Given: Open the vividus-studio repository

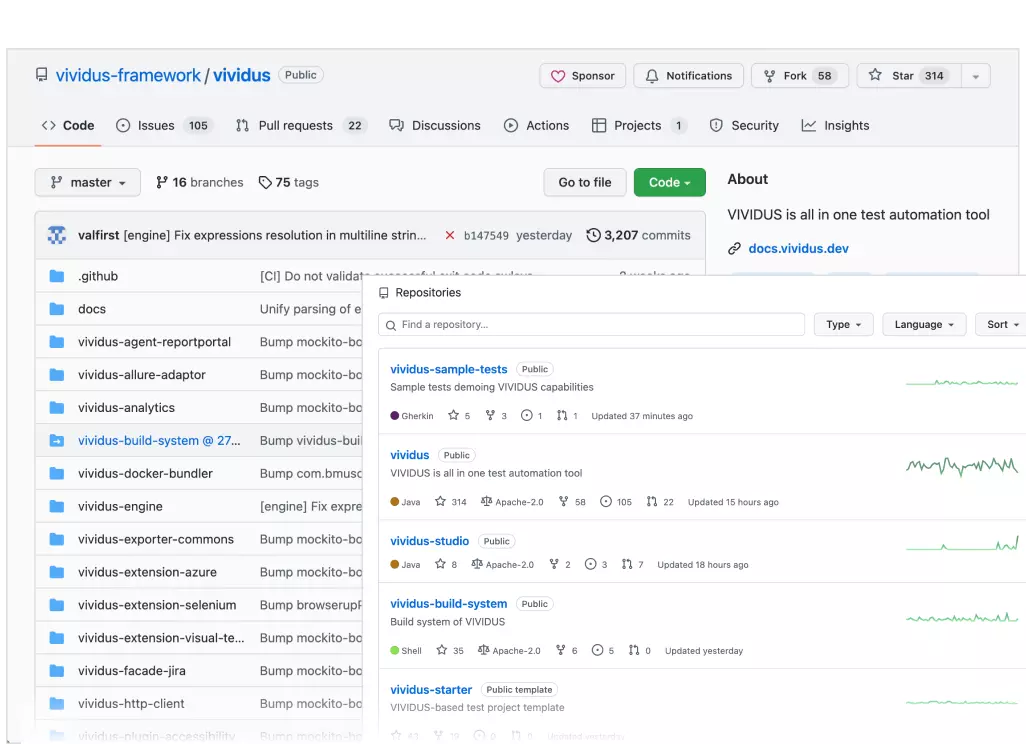Looking at the screenshot, I should [x=430, y=541].
